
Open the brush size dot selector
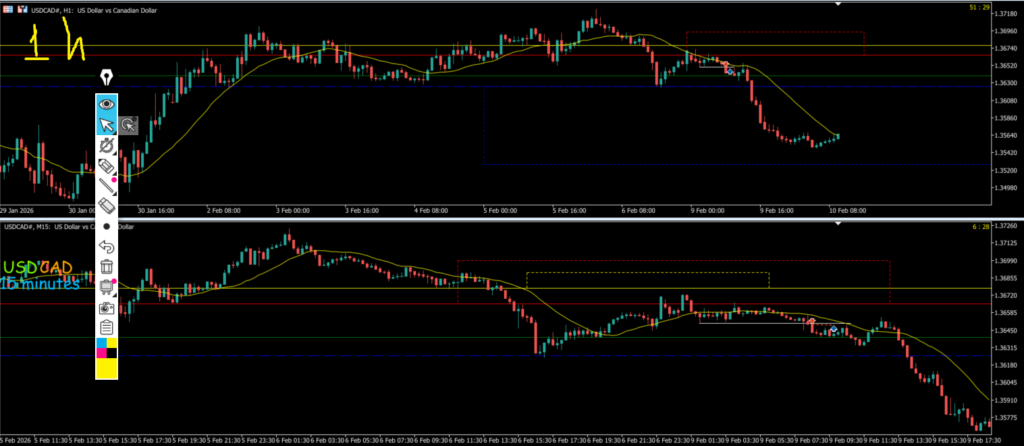pyautogui.click(x=106, y=226)
